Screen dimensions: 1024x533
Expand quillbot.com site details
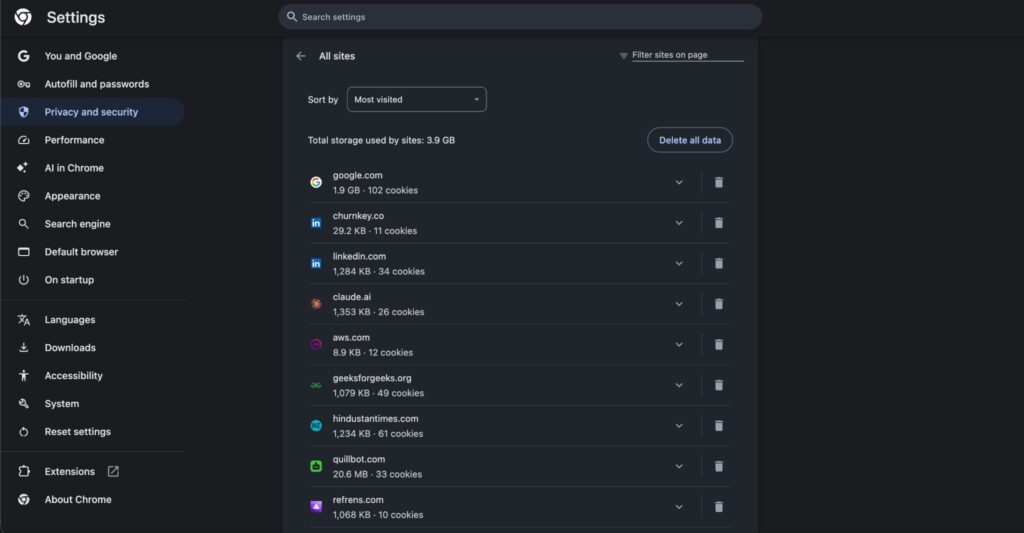coord(679,466)
